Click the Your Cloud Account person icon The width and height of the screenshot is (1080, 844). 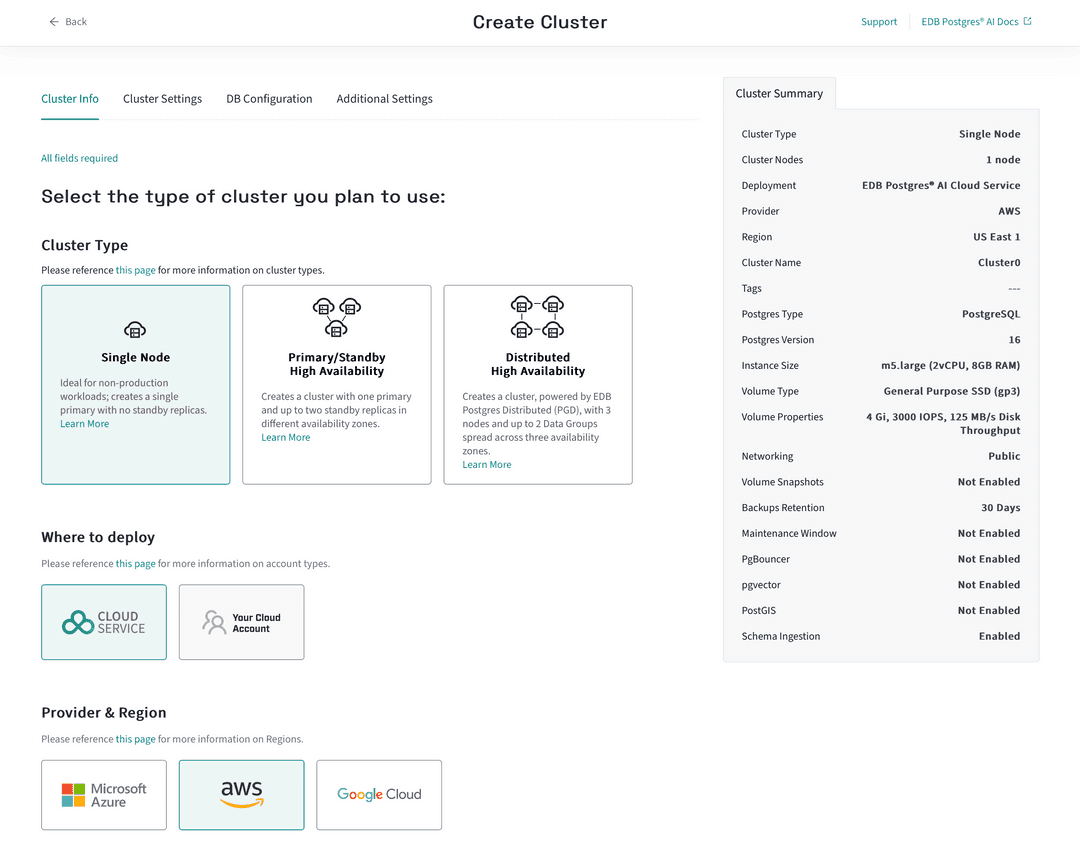[214, 621]
